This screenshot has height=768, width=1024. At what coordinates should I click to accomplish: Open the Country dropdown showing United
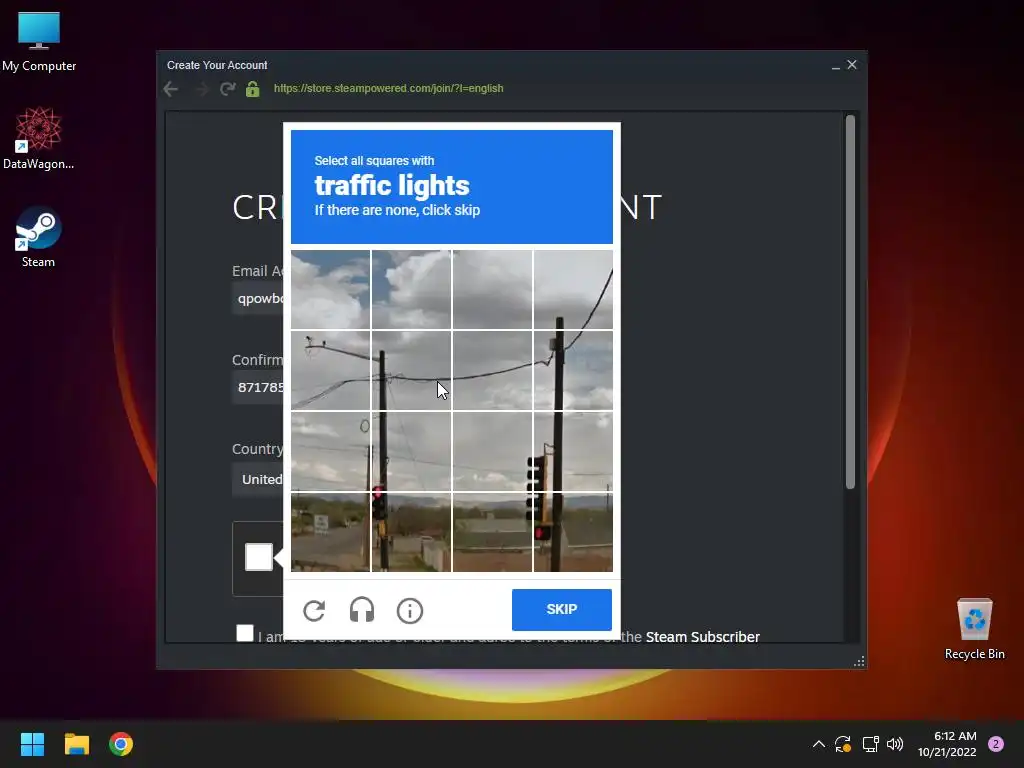pyautogui.click(x=258, y=479)
